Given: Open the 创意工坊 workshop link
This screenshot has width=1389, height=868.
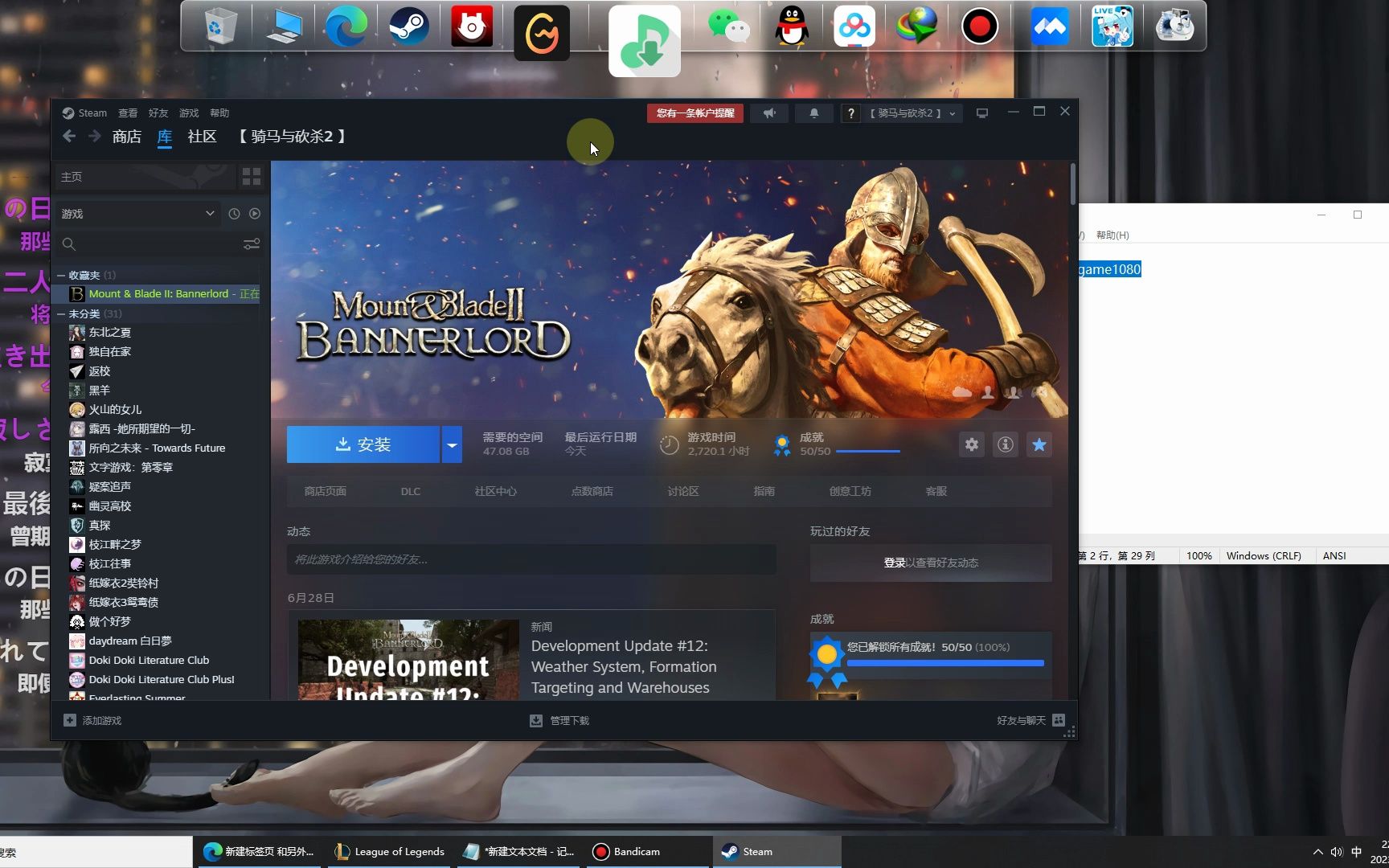Looking at the screenshot, I should pyautogui.click(x=850, y=491).
